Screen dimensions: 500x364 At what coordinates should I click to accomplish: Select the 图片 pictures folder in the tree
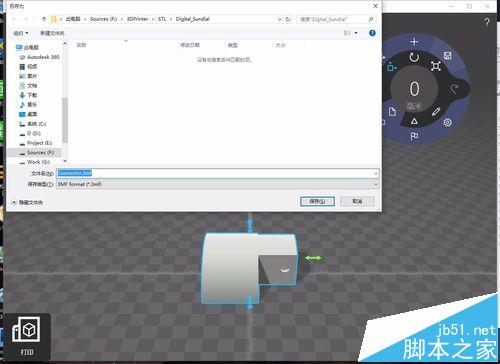click(28, 76)
